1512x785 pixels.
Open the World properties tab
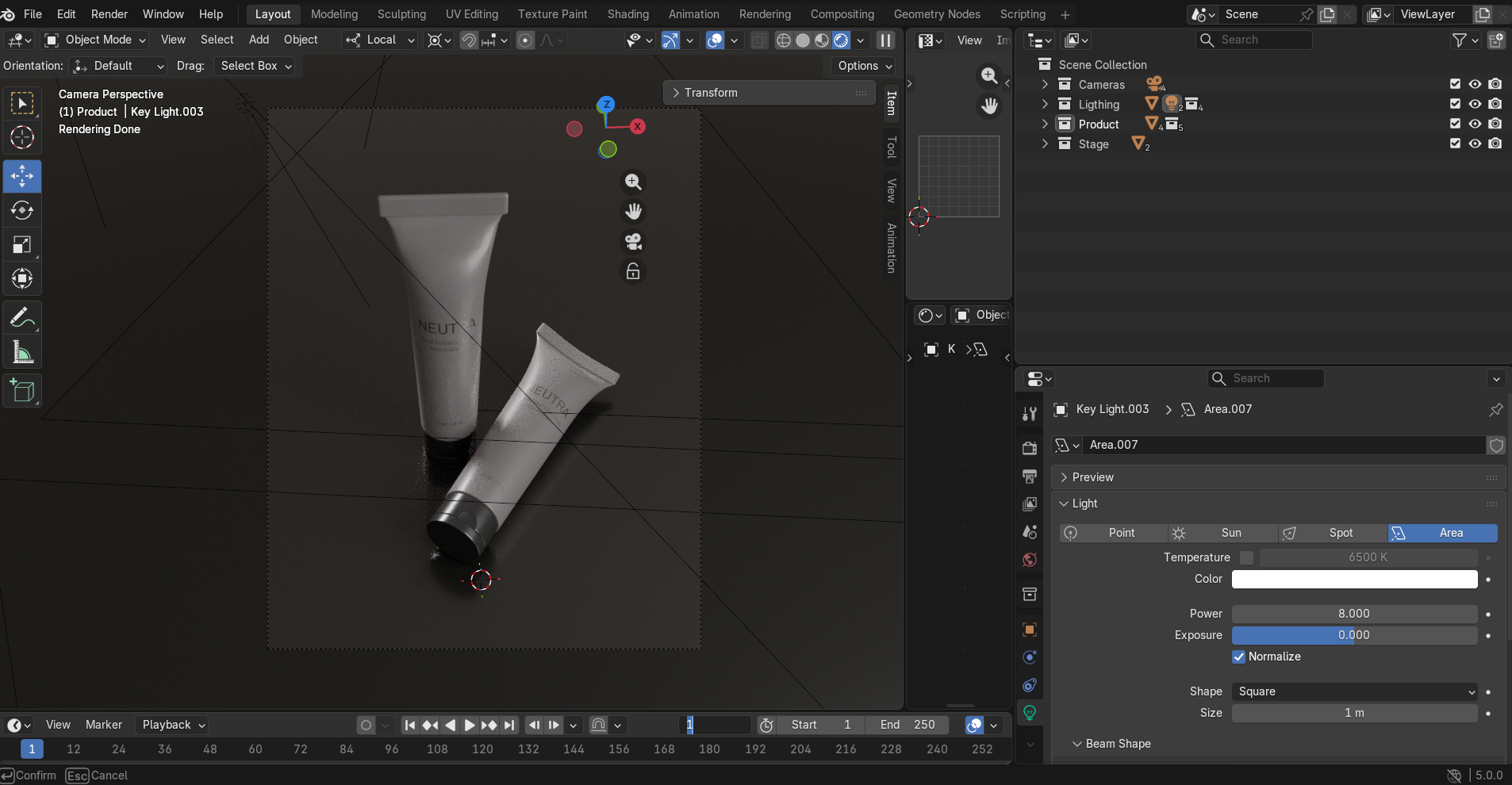coord(1030,560)
